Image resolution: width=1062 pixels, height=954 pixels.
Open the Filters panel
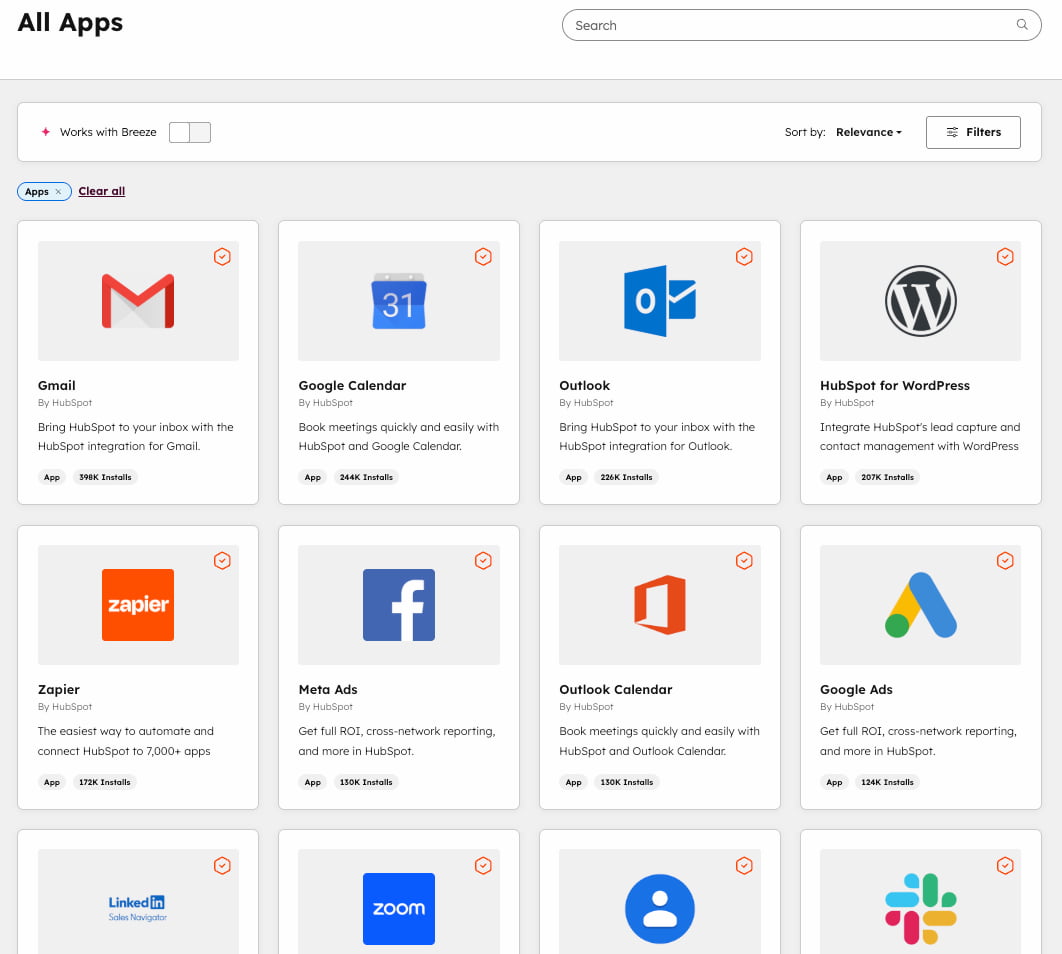[972, 132]
